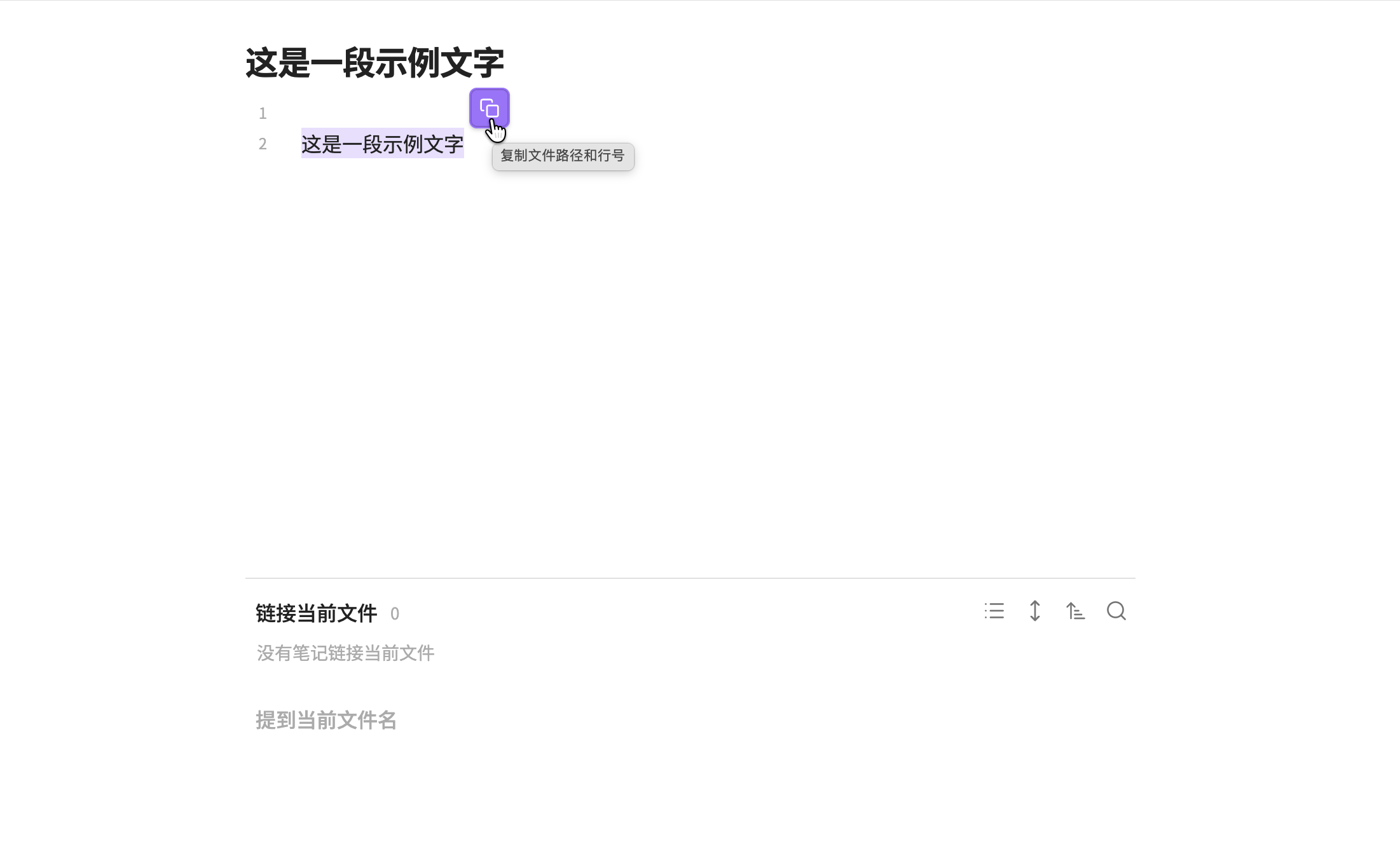
Task: Change sort order icon in backlinks
Action: pos(1076,611)
